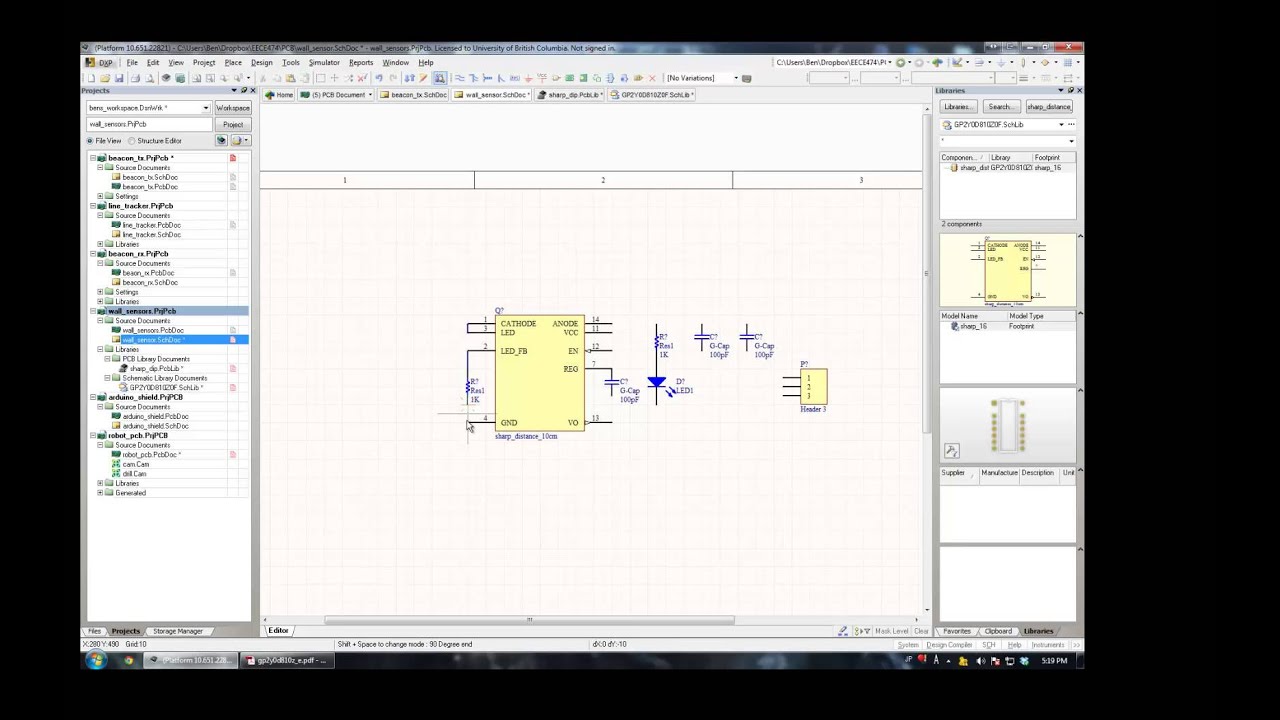Click the Windows Start orb

[96, 660]
